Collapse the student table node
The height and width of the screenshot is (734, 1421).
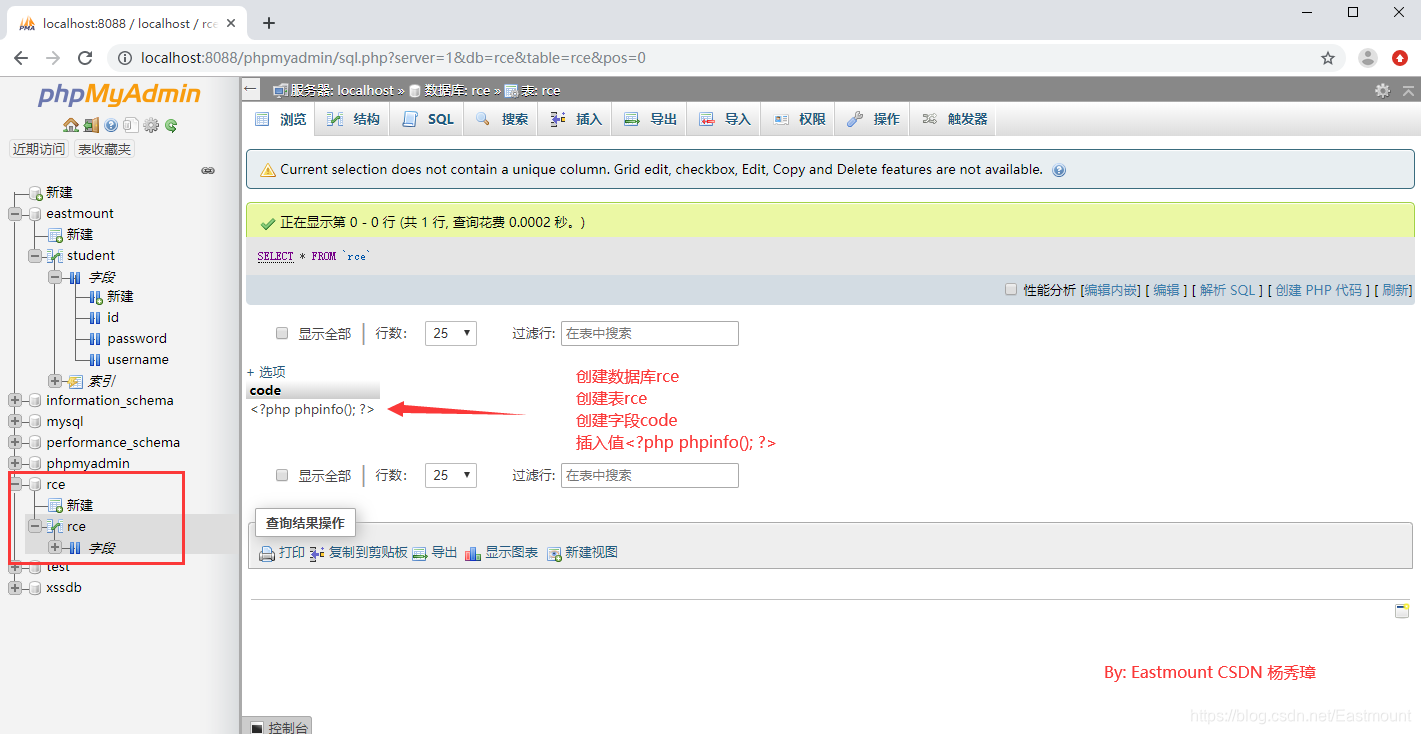click(35, 255)
